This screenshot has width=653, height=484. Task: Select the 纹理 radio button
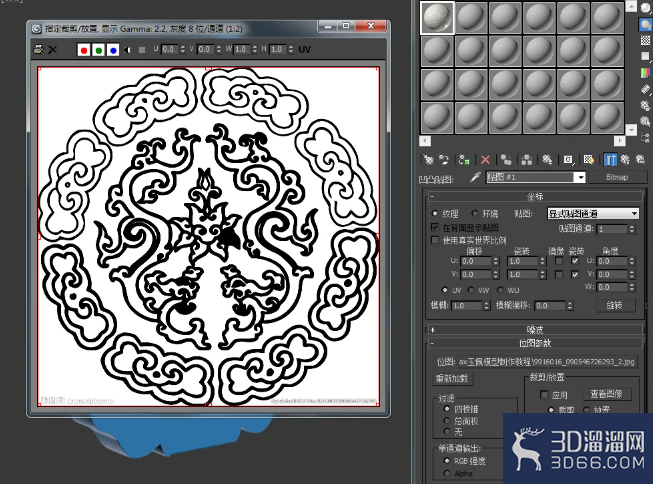pos(435,213)
